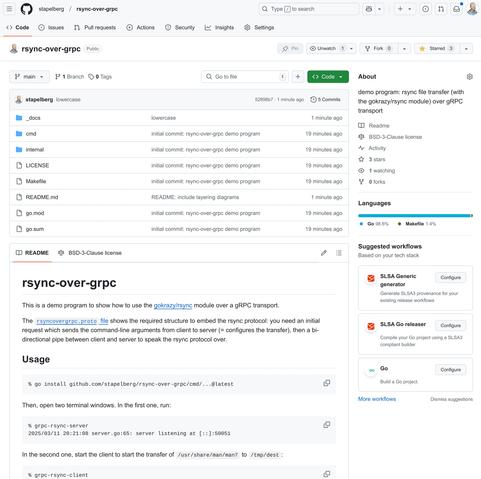481x479 pixels.
Task: Click the go.sum file icon
Action: coord(19,229)
